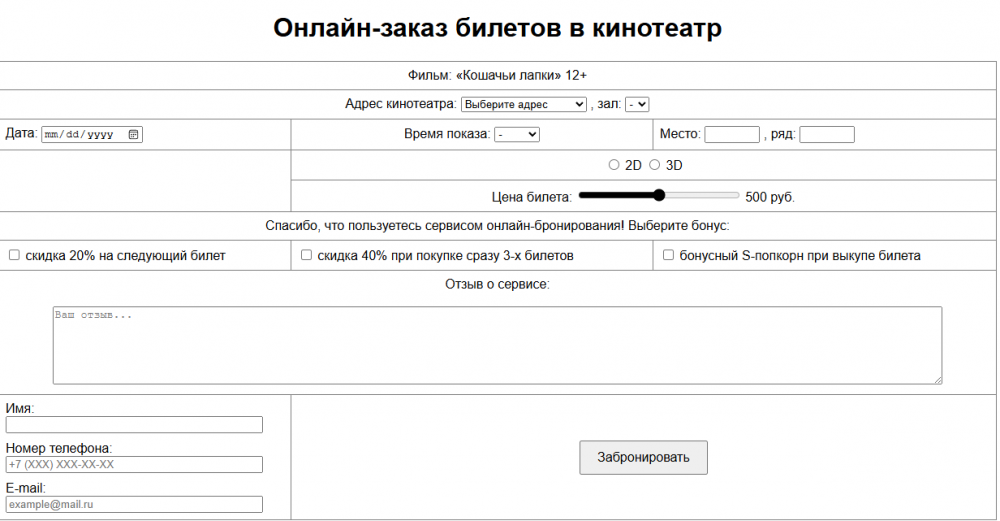
Task: Open the cinema address dropdown
Action: point(524,105)
